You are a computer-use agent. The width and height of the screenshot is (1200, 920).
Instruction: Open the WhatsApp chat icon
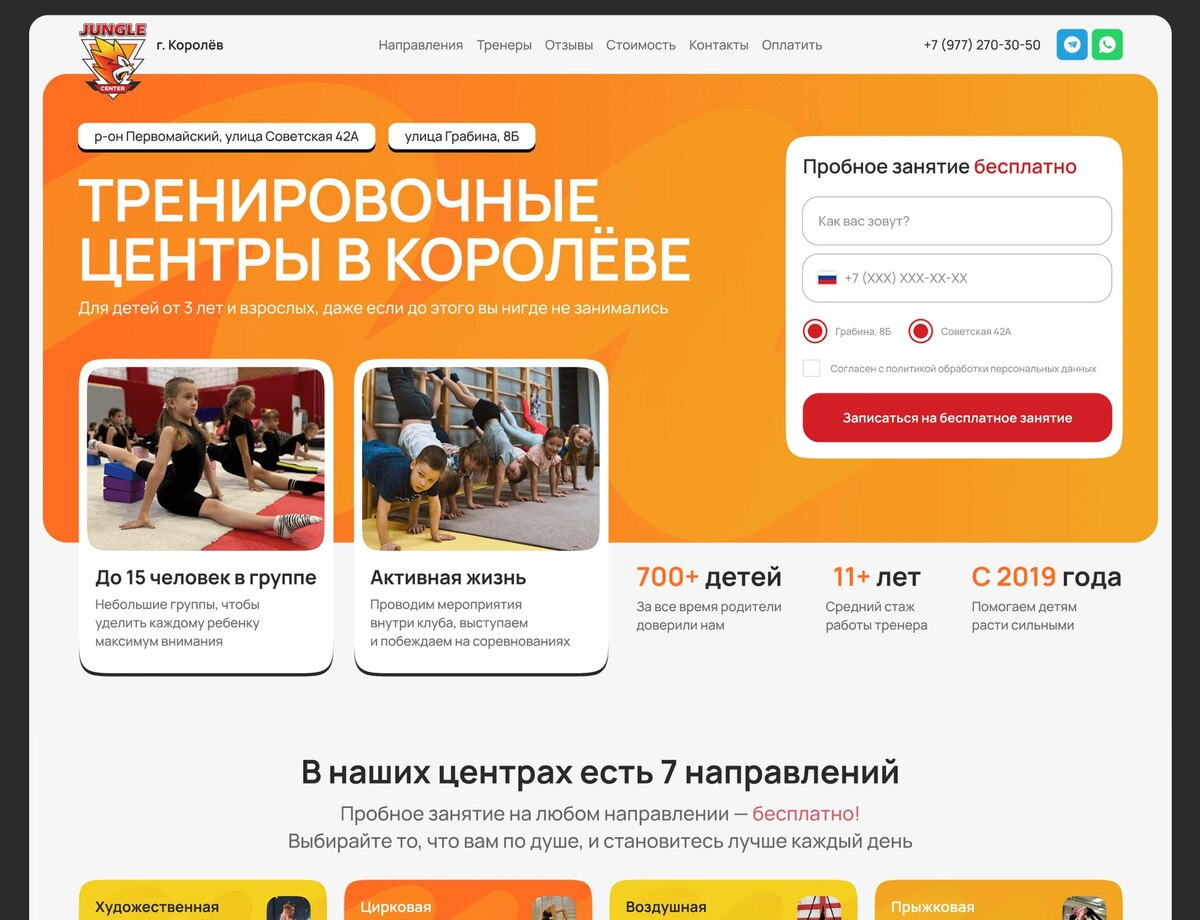(x=1107, y=44)
